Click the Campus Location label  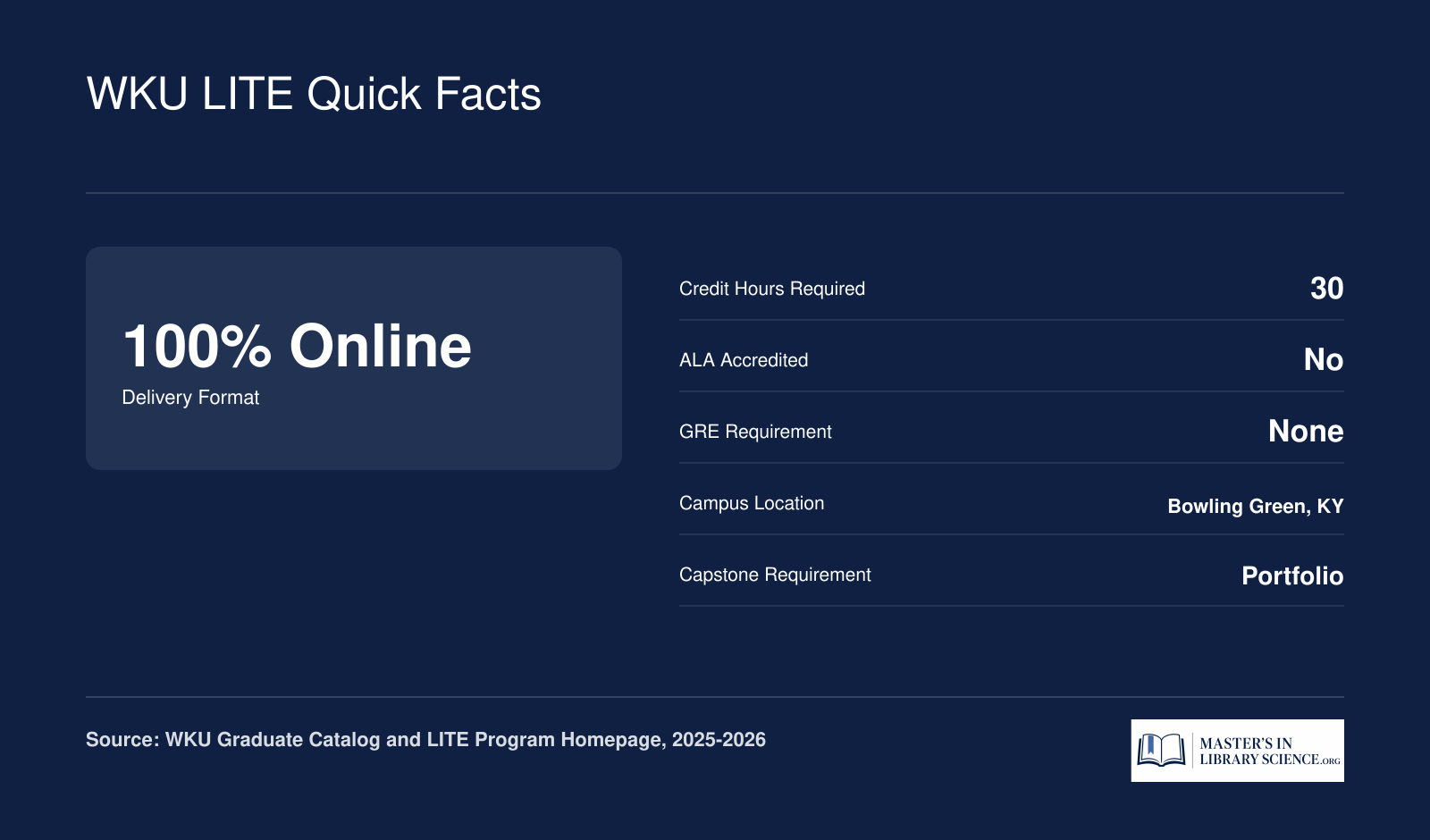[752, 503]
